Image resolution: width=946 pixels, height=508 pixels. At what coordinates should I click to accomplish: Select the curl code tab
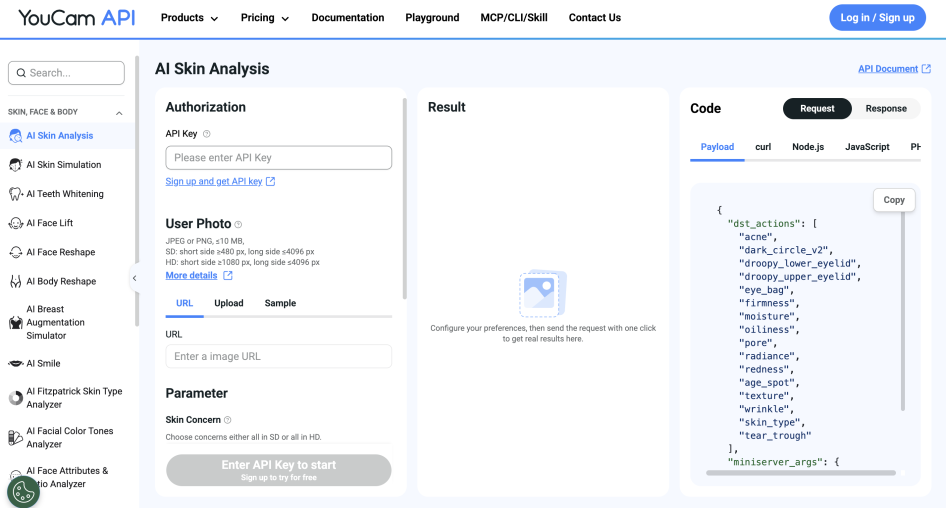coord(763,147)
